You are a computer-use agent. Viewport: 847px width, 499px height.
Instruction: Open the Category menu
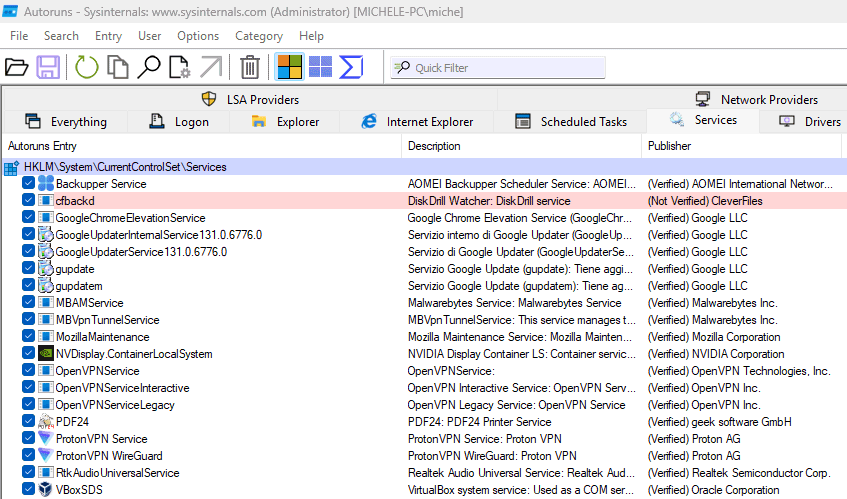pos(259,36)
